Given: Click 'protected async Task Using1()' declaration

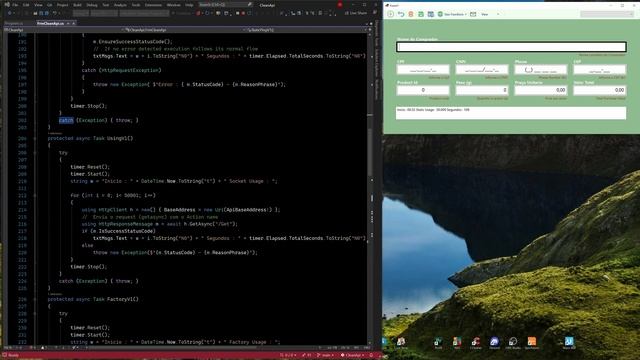Looking at the screenshot, I should coord(90,138).
